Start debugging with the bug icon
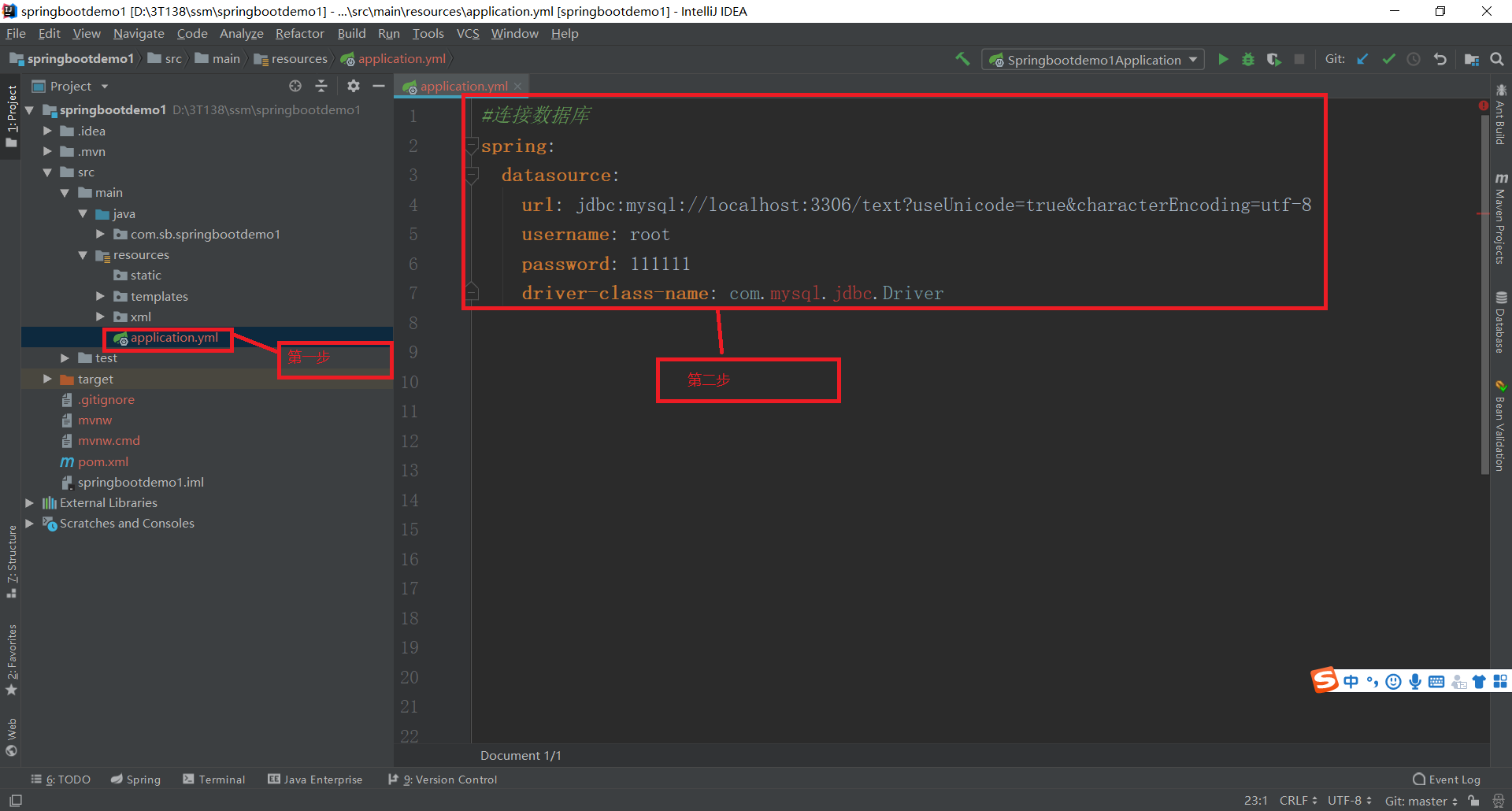This screenshot has height=811, width=1512. pos(1248,59)
